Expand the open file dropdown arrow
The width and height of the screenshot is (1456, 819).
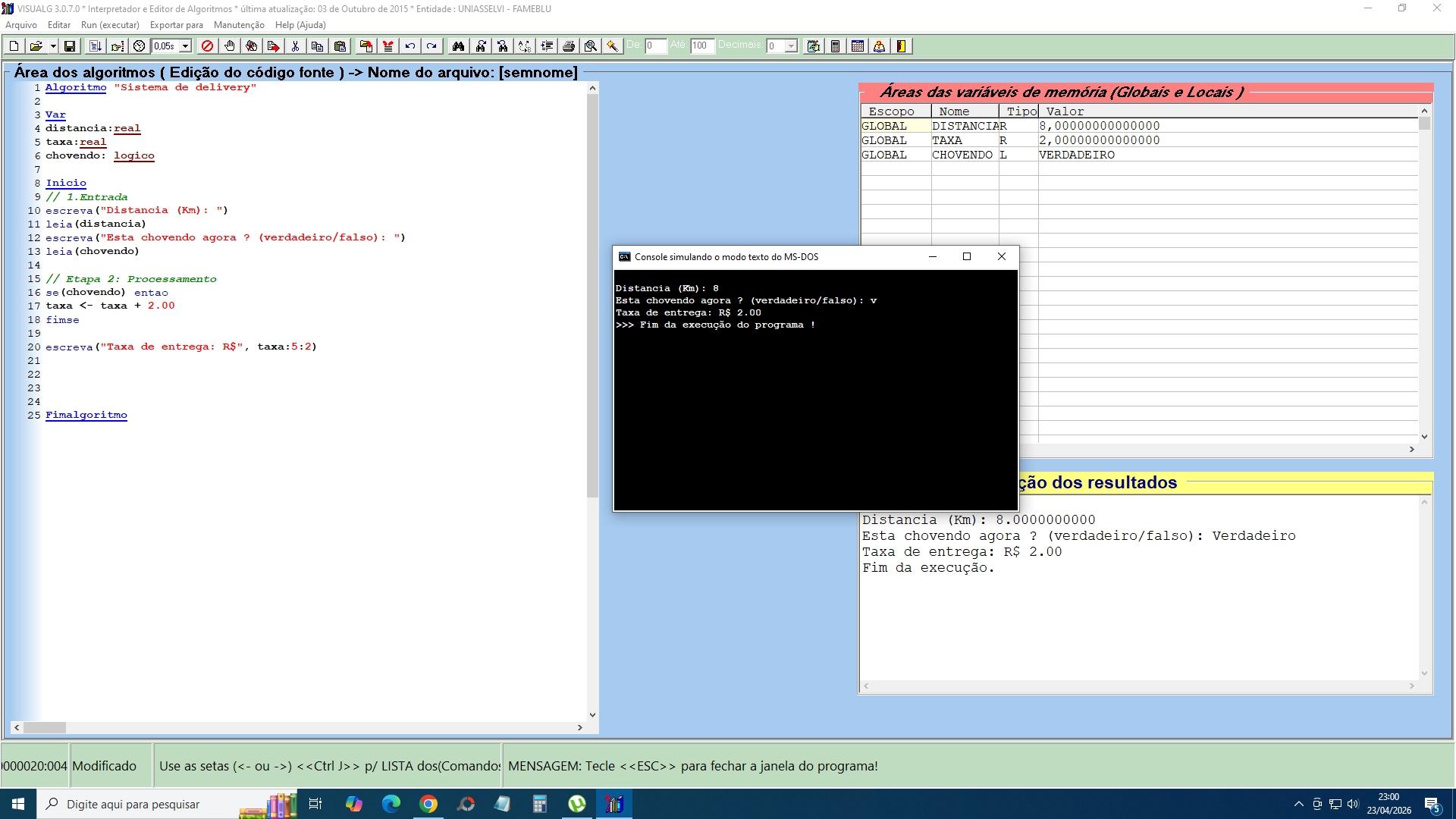(53, 46)
